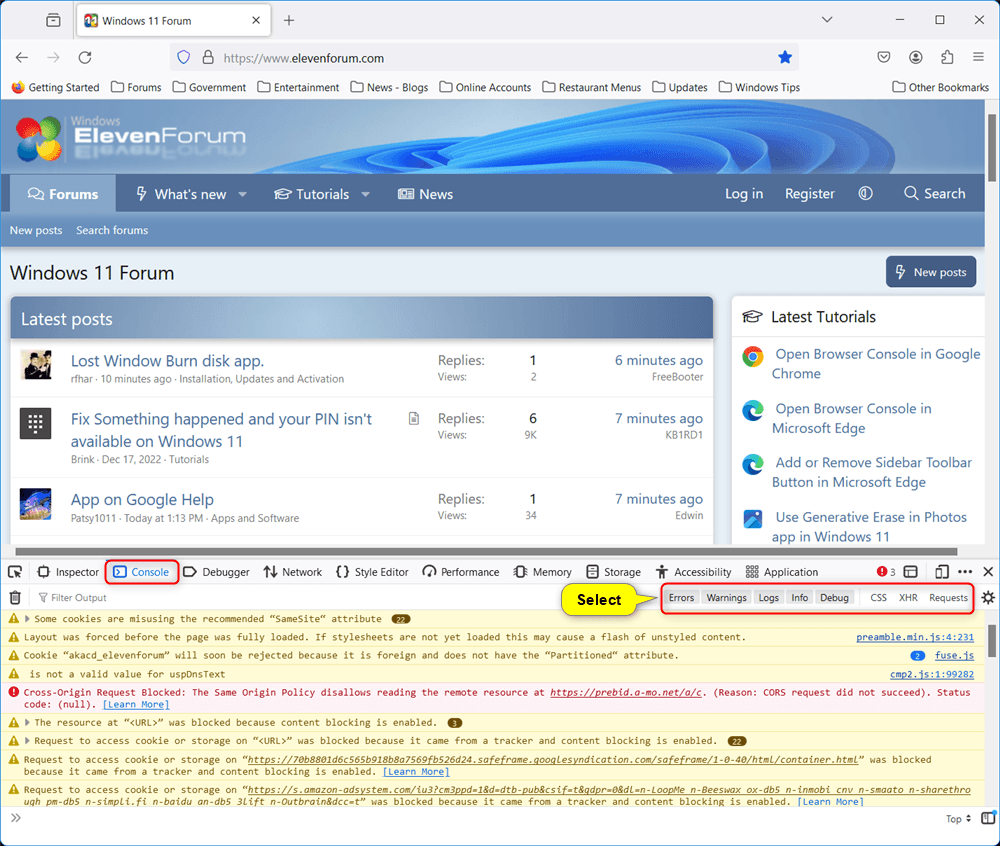Open the Firefox account icon
Image resolution: width=1000 pixels, height=846 pixels.
916,57
